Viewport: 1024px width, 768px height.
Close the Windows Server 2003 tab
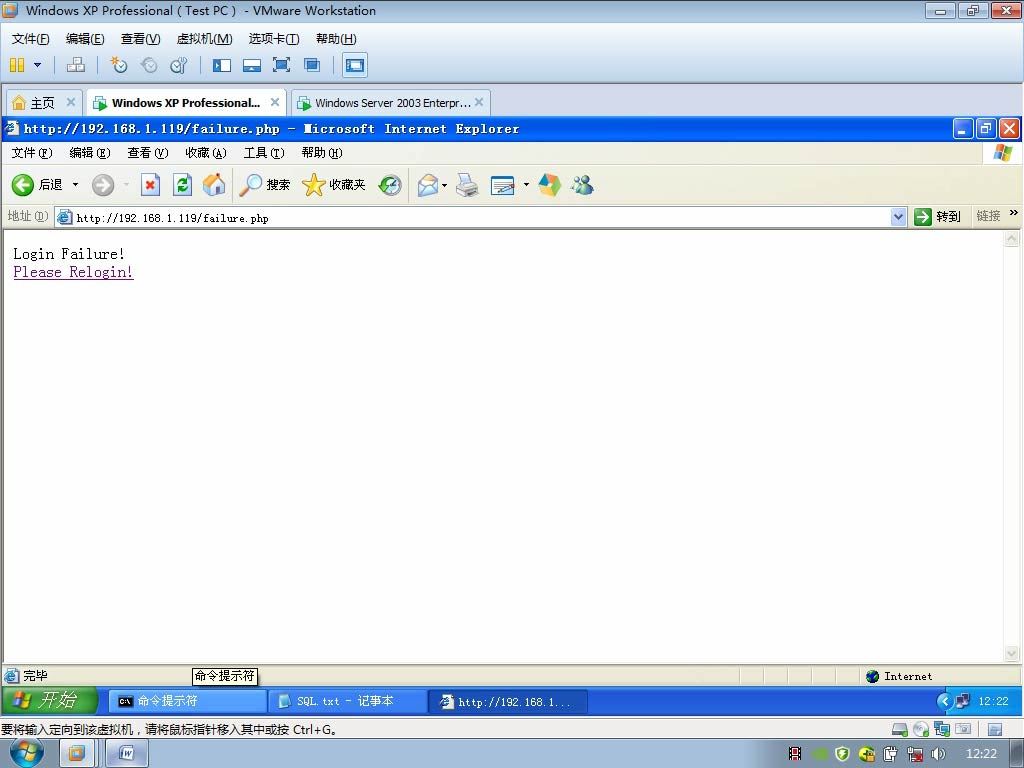click(x=479, y=102)
